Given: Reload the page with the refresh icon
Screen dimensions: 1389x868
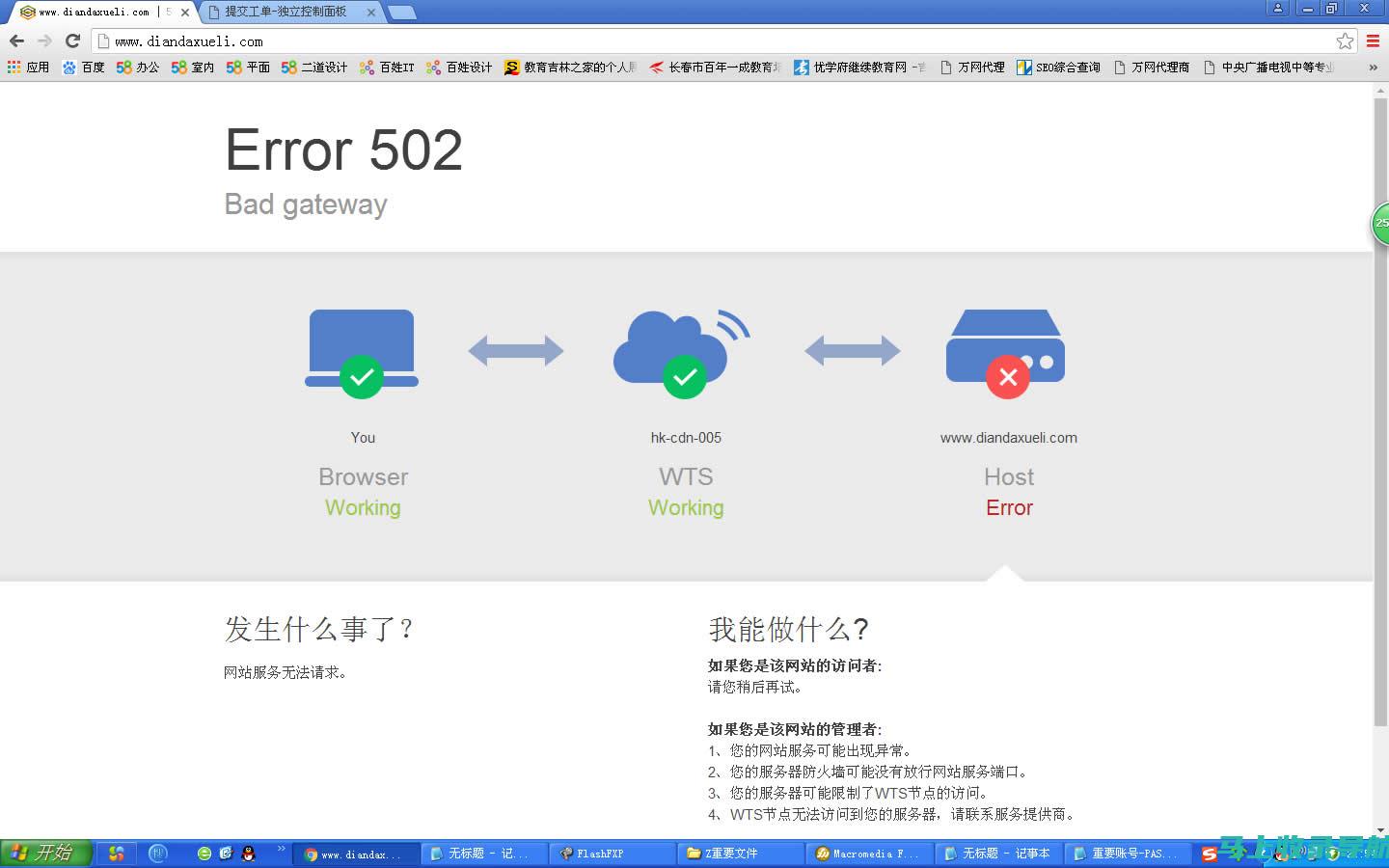Looking at the screenshot, I should click(72, 41).
